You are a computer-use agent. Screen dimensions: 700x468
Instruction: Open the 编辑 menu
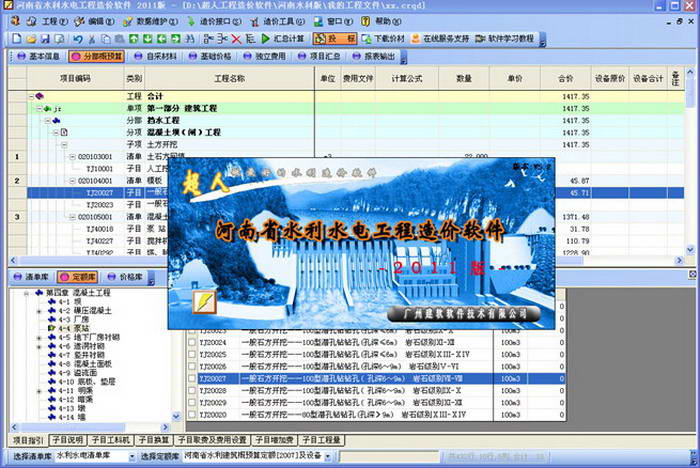click(x=95, y=21)
